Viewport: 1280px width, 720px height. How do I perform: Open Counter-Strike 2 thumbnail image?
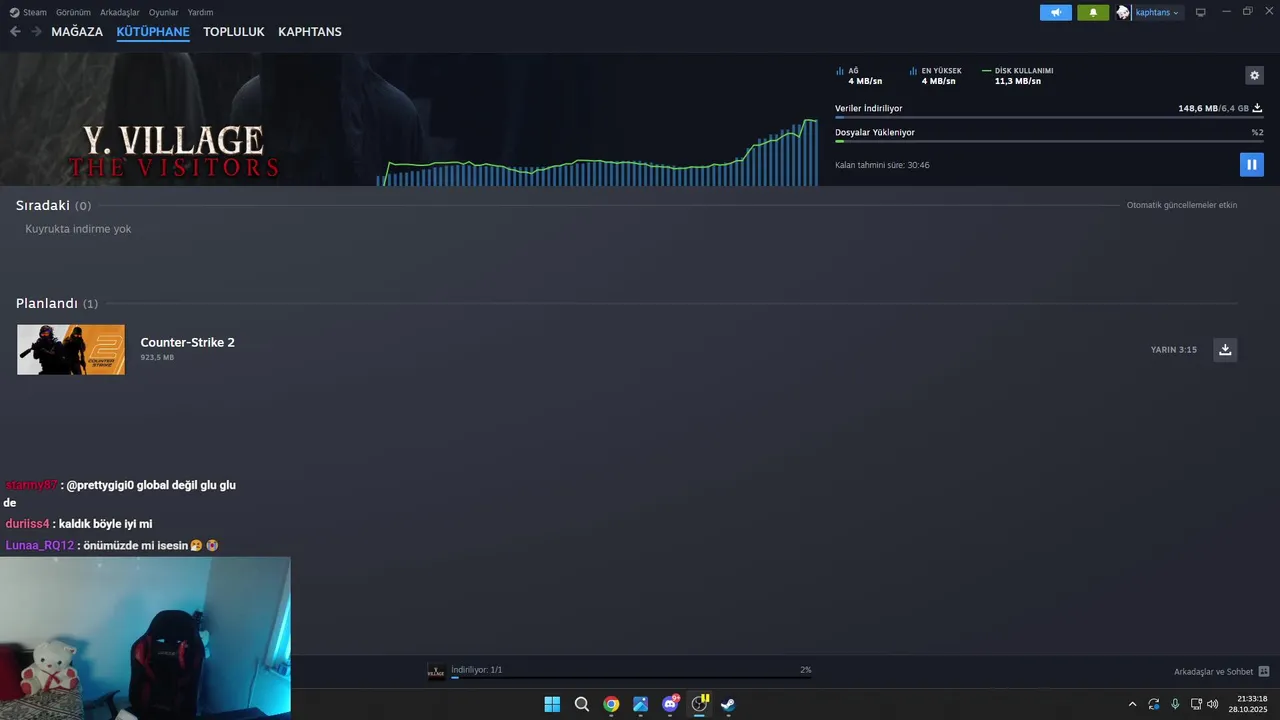click(71, 349)
